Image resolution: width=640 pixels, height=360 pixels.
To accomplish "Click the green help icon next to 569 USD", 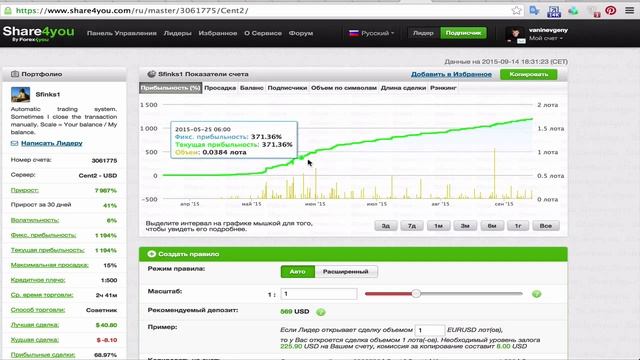I will coord(321,312).
